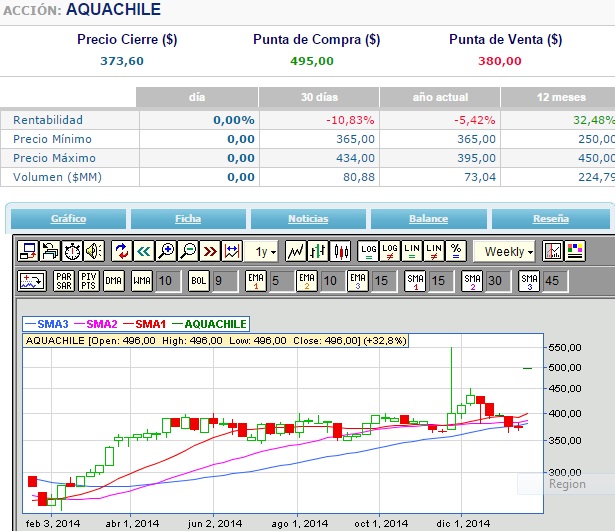Open the Noticias tab
The image size is (615, 531).
click(x=308, y=218)
